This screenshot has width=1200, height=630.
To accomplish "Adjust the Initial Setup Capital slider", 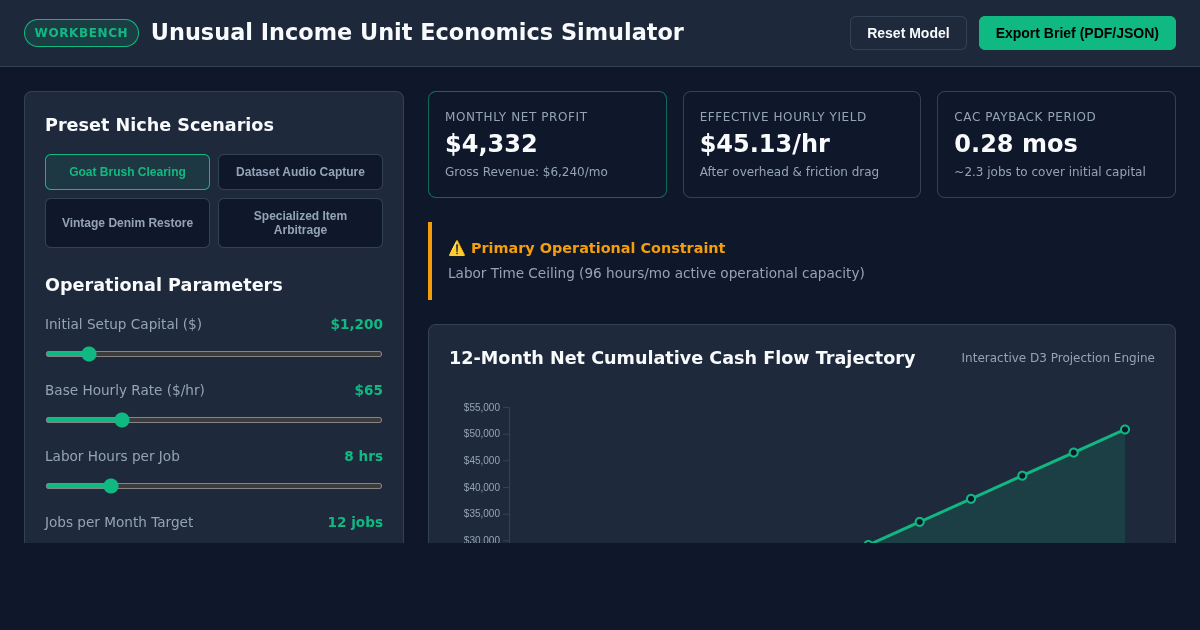I will point(214,354).
